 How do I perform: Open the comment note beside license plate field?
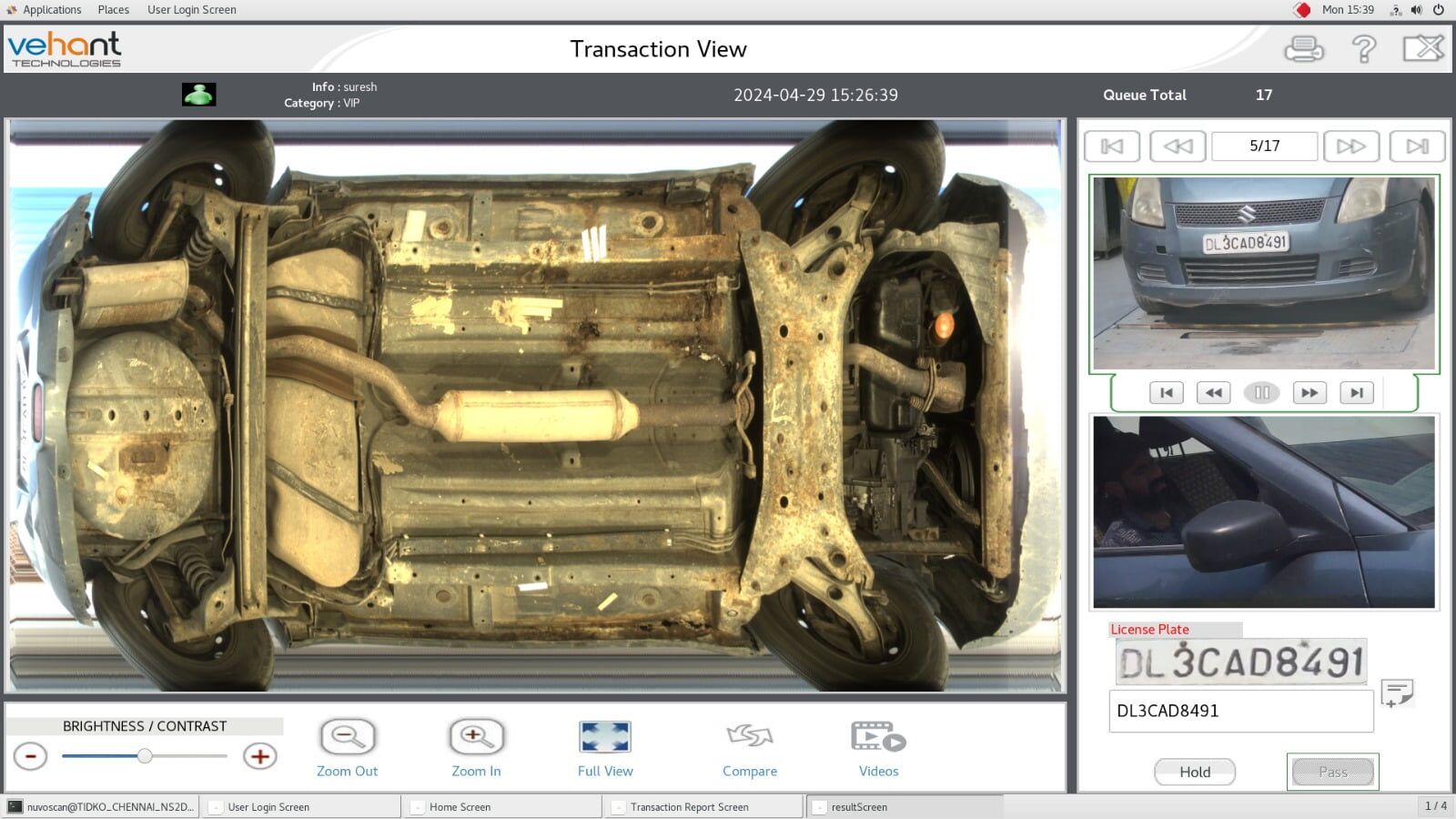(x=1395, y=696)
